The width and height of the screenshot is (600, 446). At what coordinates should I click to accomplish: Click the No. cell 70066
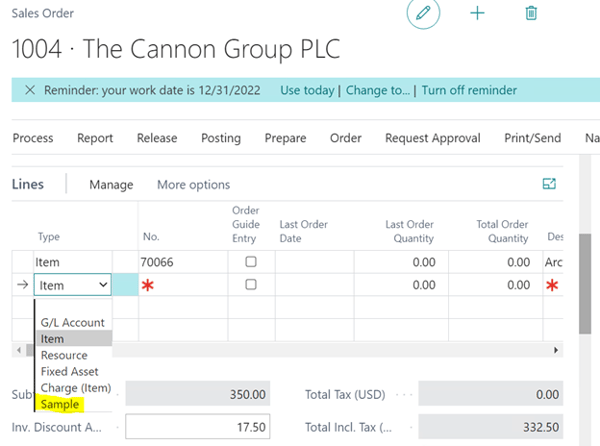(x=183, y=262)
